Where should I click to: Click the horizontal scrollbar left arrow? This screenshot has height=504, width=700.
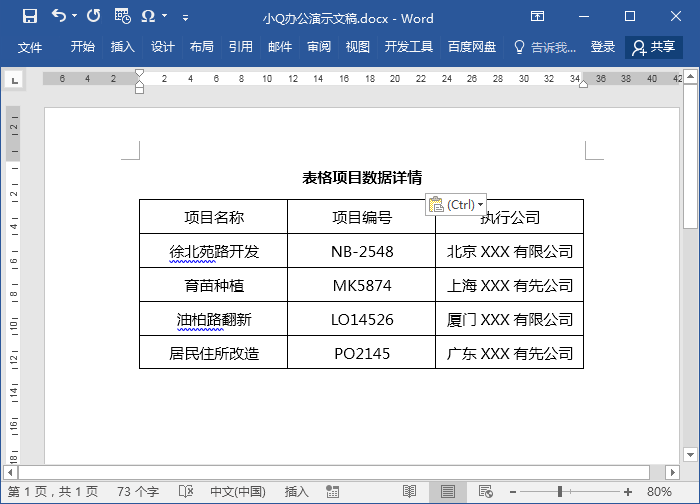(x=10, y=472)
